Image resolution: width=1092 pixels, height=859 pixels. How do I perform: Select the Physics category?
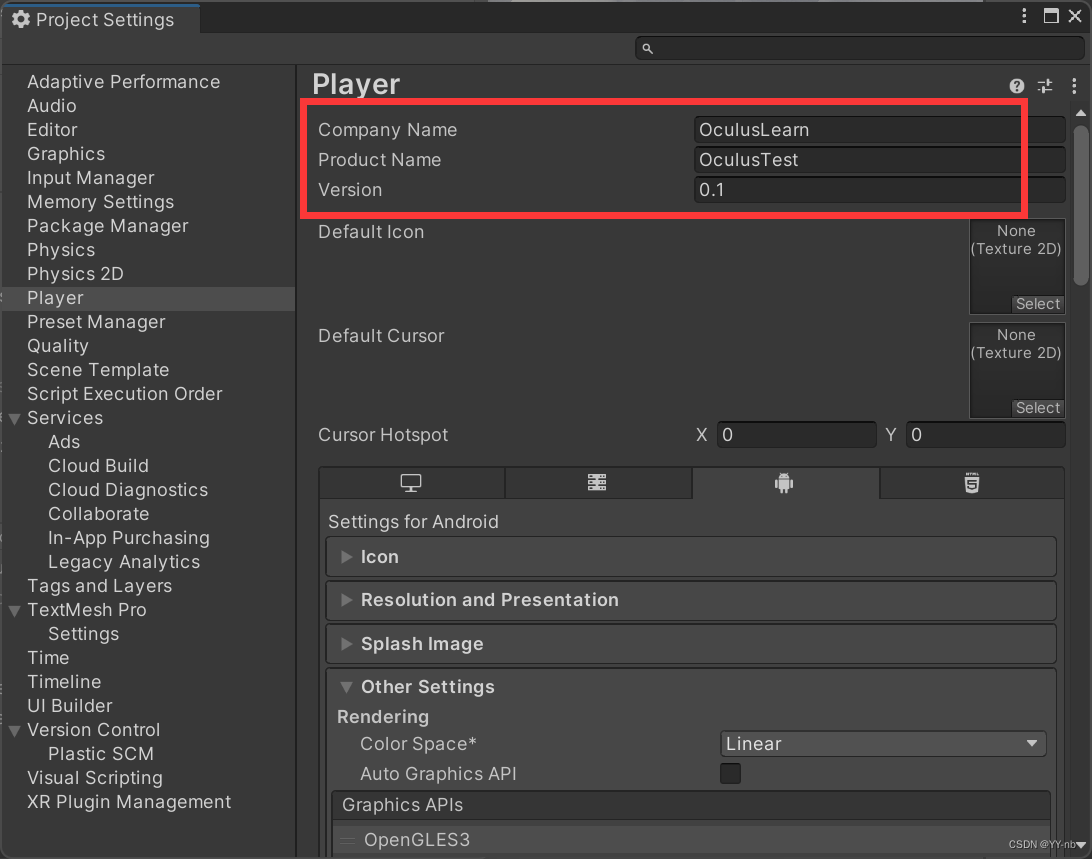[61, 250]
